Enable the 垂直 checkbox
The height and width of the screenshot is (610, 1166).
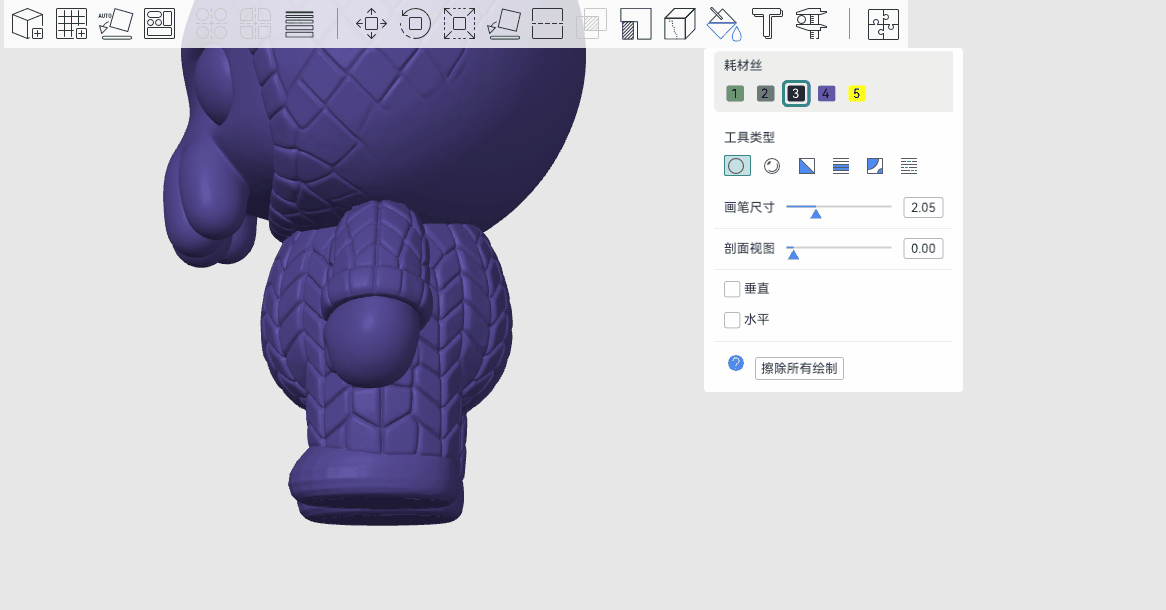732,289
